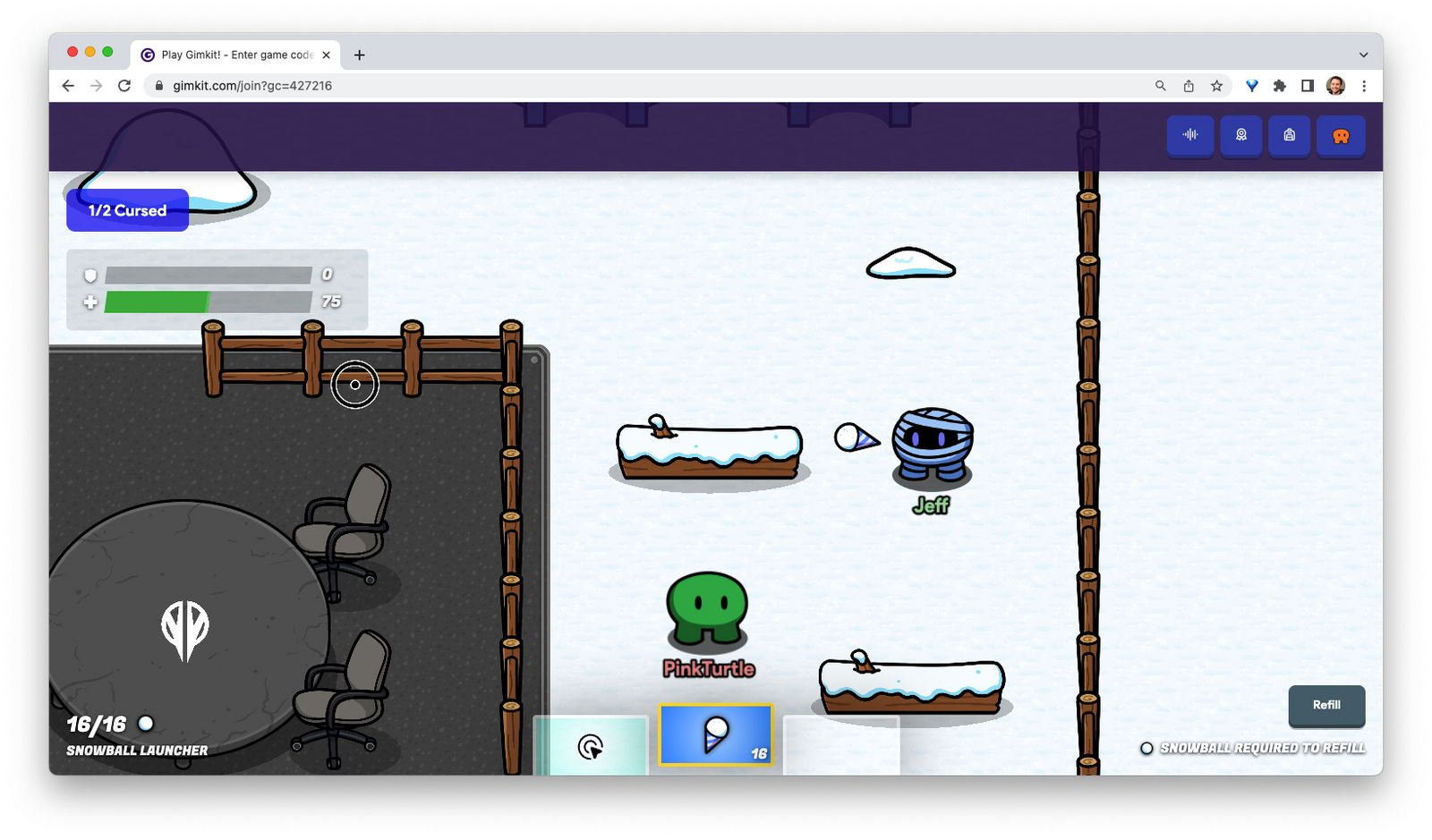Click the Jeff player name label

point(931,505)
